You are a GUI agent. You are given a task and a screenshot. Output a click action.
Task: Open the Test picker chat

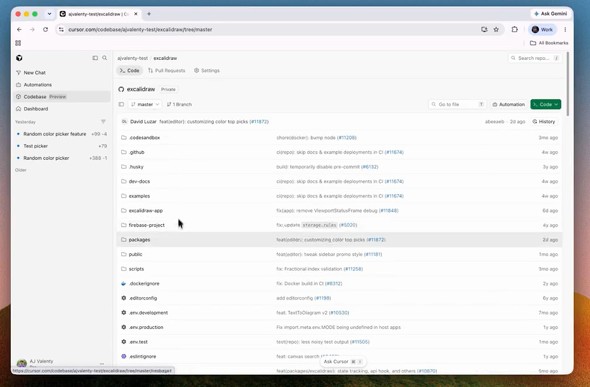click(x=61, y=146)
